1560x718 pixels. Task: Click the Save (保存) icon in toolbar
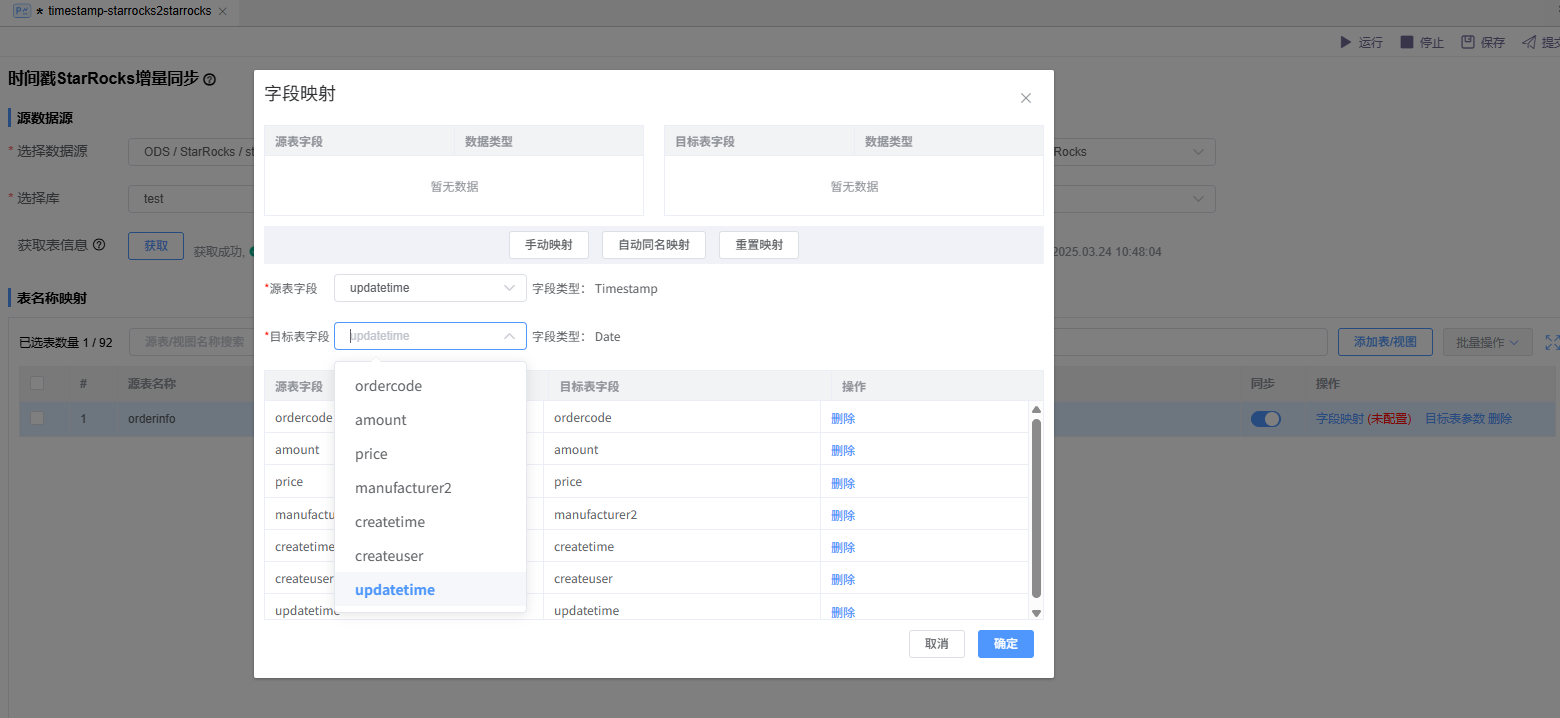1468,42
